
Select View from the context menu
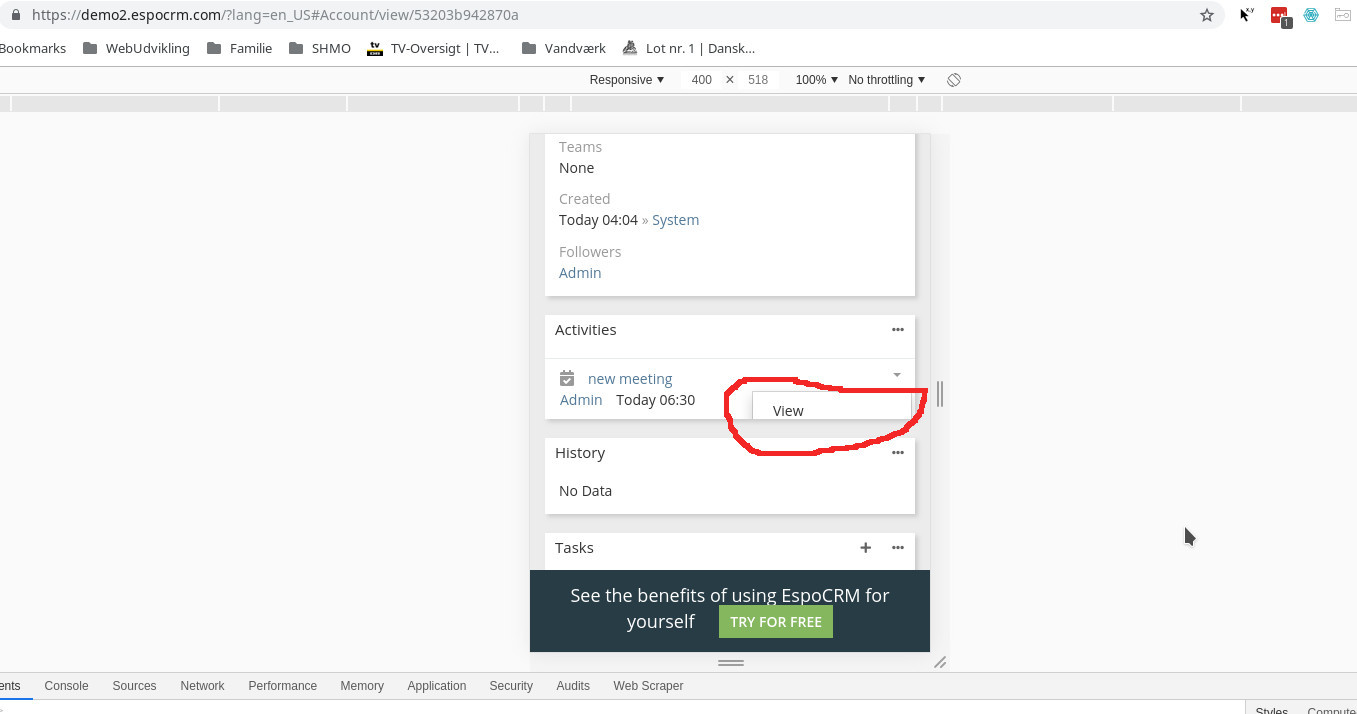[x=788, y=411]
